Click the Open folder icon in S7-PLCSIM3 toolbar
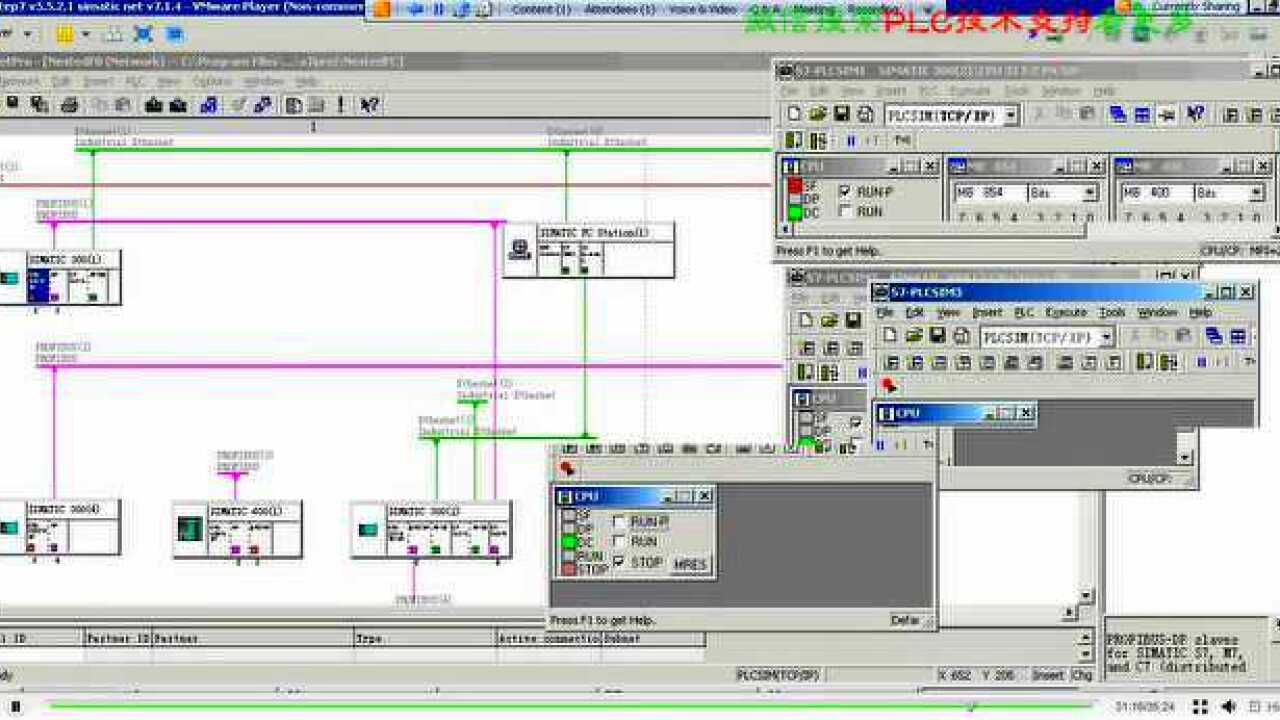 [x=914, y=337]
